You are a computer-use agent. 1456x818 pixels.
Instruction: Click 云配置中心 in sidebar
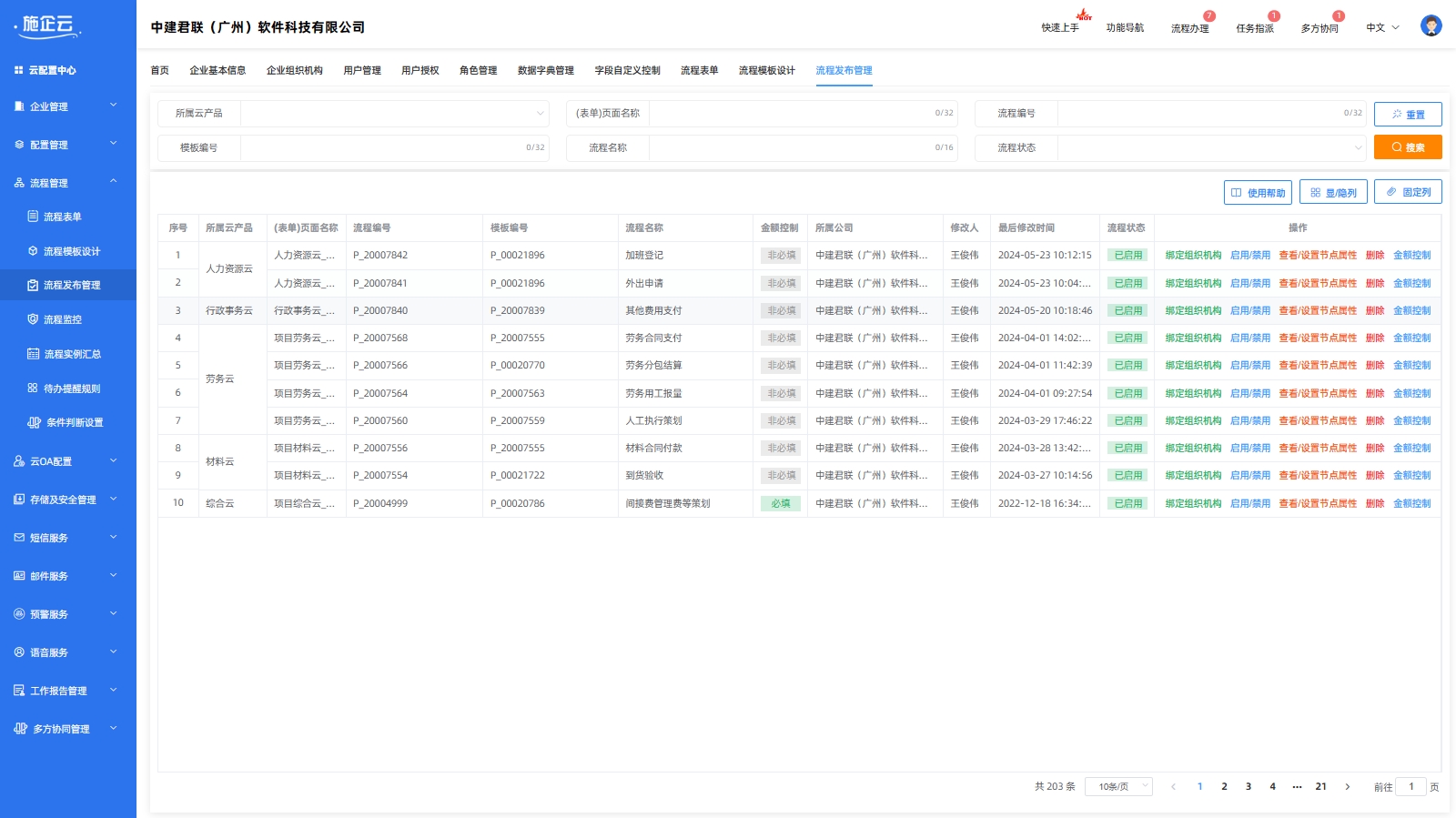coord(52,70)
